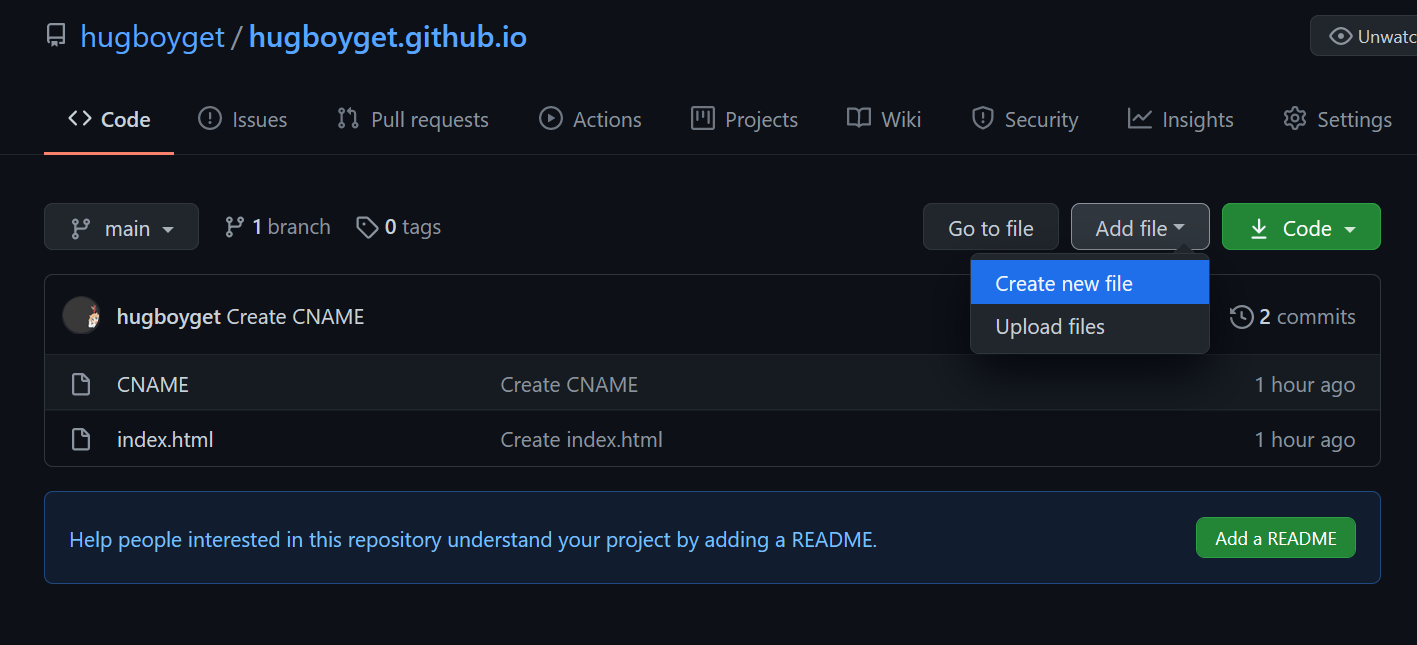This screenshot has height=645, width=1417.
Task: Click the repository book icon beside hugboyget
Action: point(56,37)
